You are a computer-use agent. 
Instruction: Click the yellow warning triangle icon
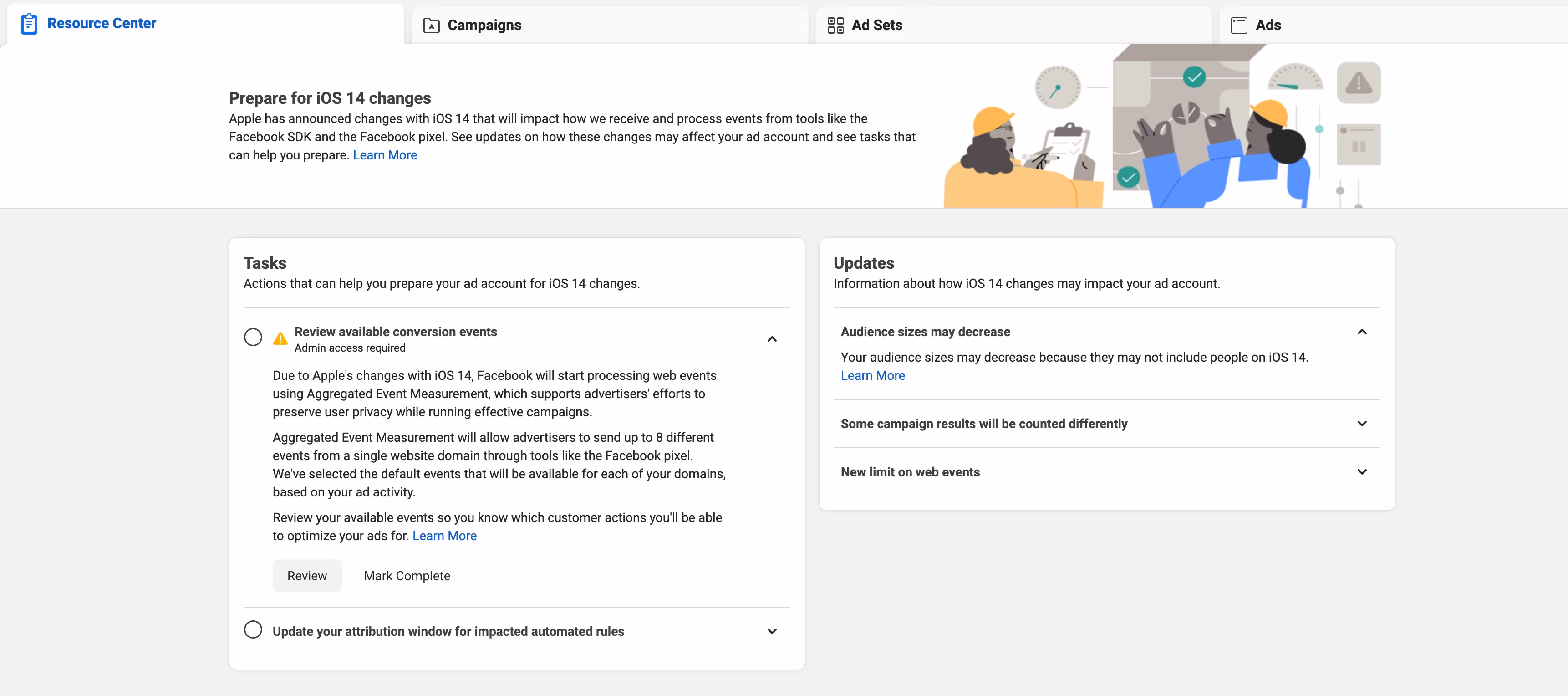pyautogui.click(x=280, y=338)
